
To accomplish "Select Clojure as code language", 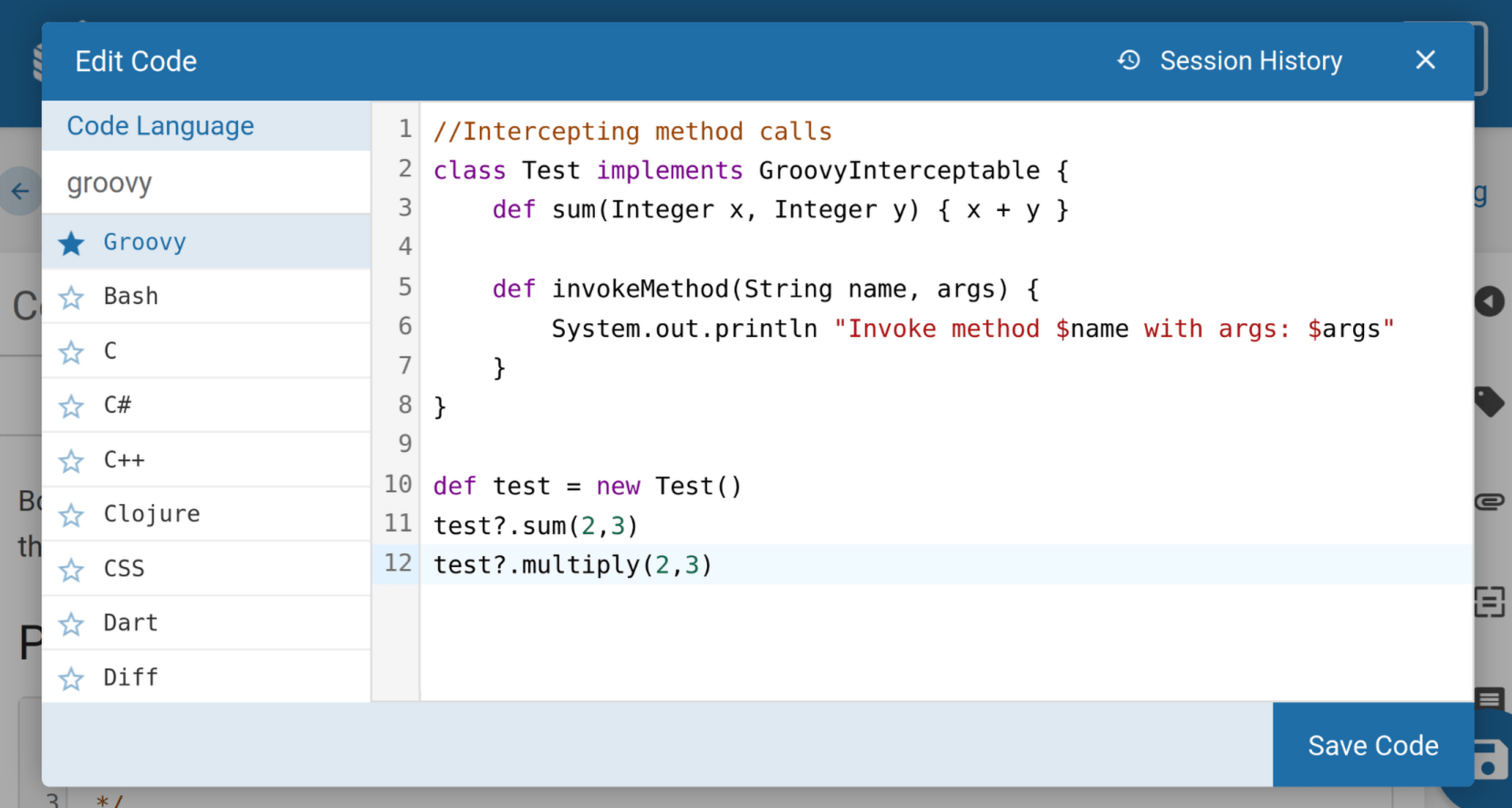I will tap(206, 513).
